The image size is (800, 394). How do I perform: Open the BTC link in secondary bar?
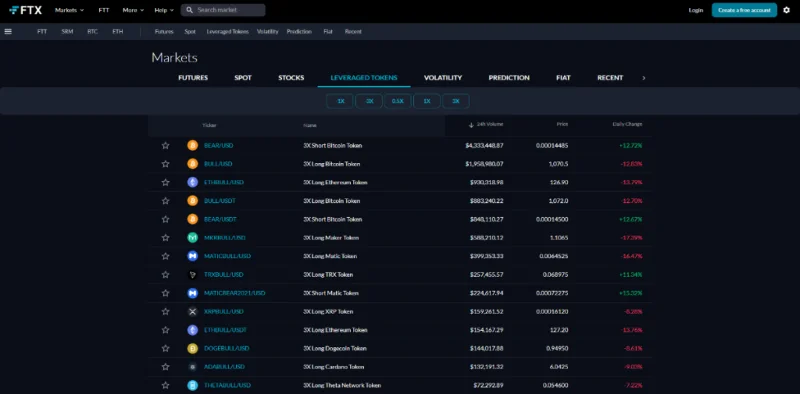click(x=92, y=32)
